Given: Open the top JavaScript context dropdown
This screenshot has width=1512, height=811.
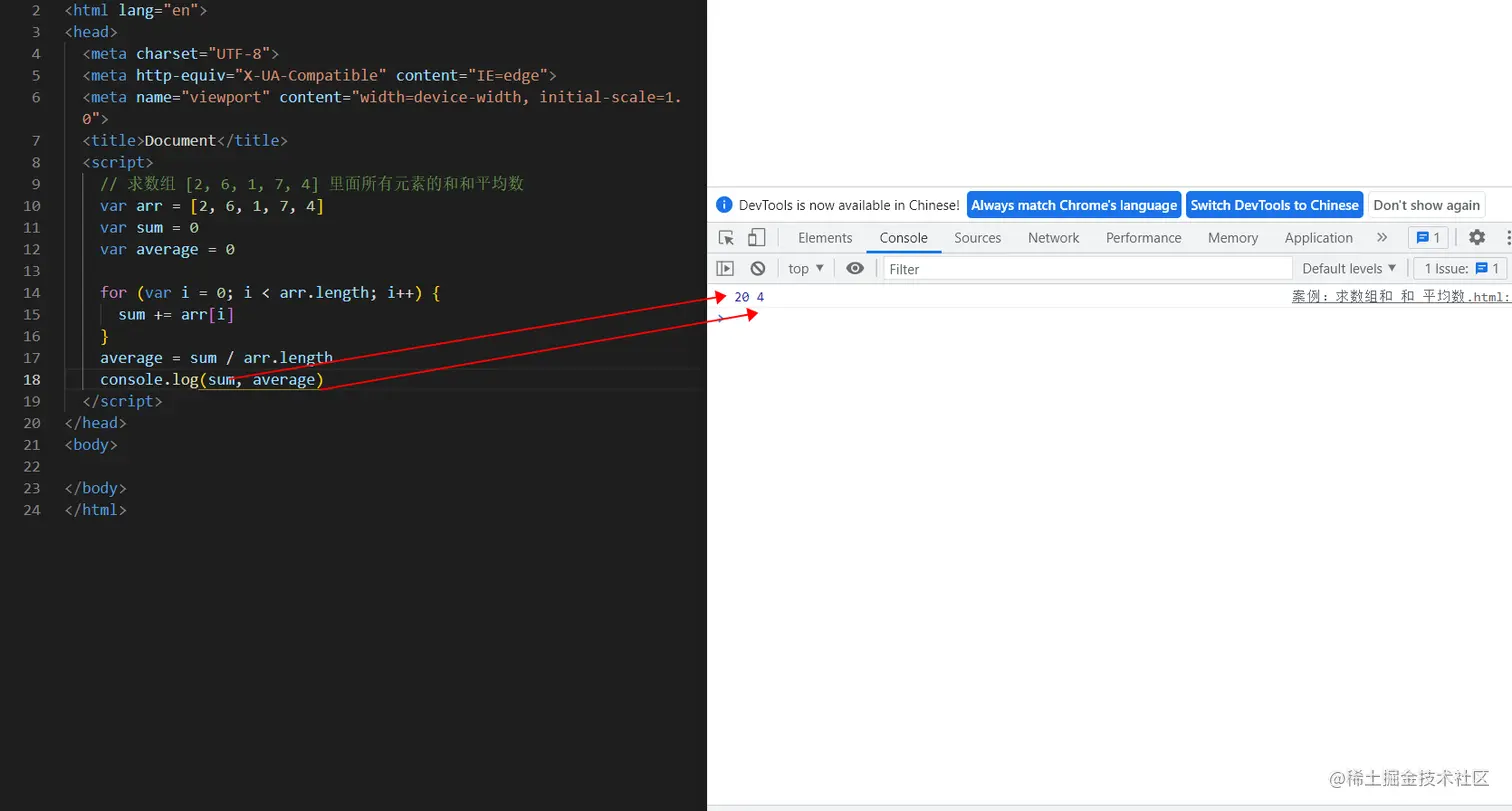Looking at the screenshot, I should [x=806, y=268].
